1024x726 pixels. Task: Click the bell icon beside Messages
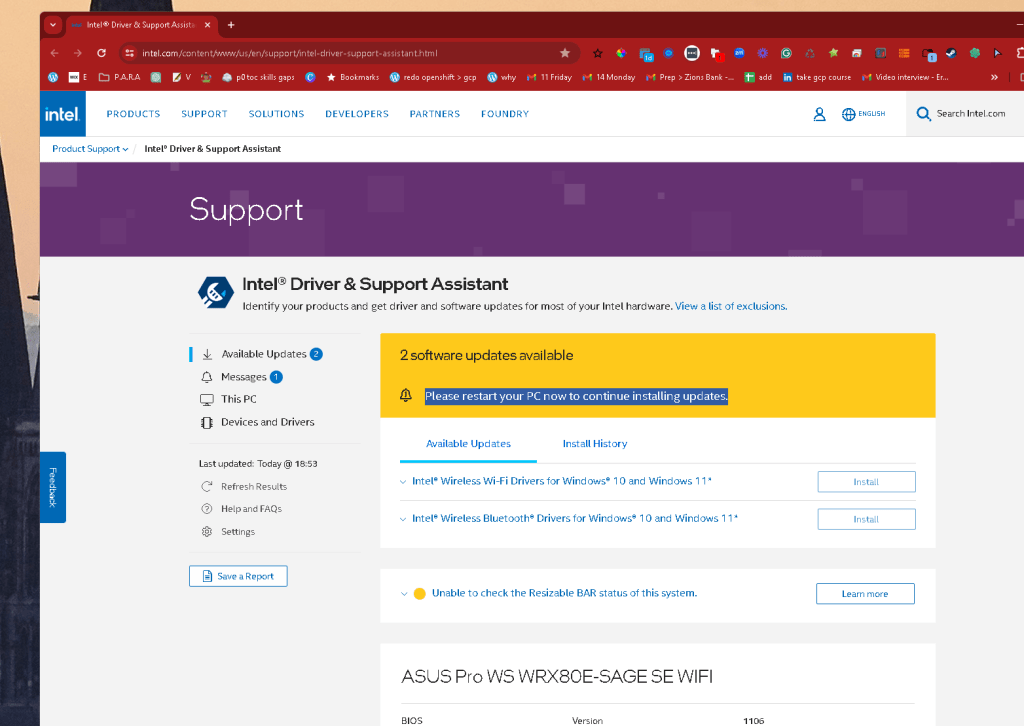pos(207,377)
